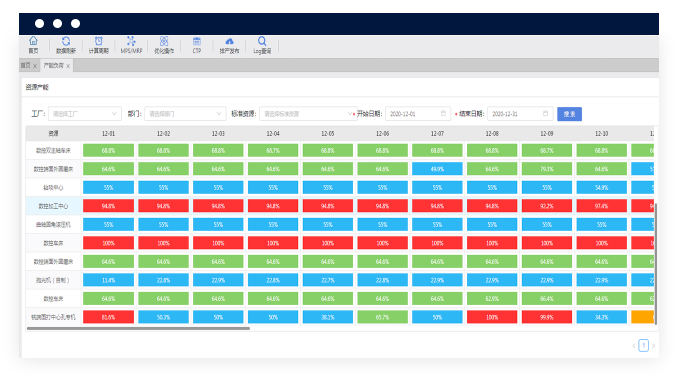
Task: Open the Log查询 magnifier icon
Action: (262, 41)
